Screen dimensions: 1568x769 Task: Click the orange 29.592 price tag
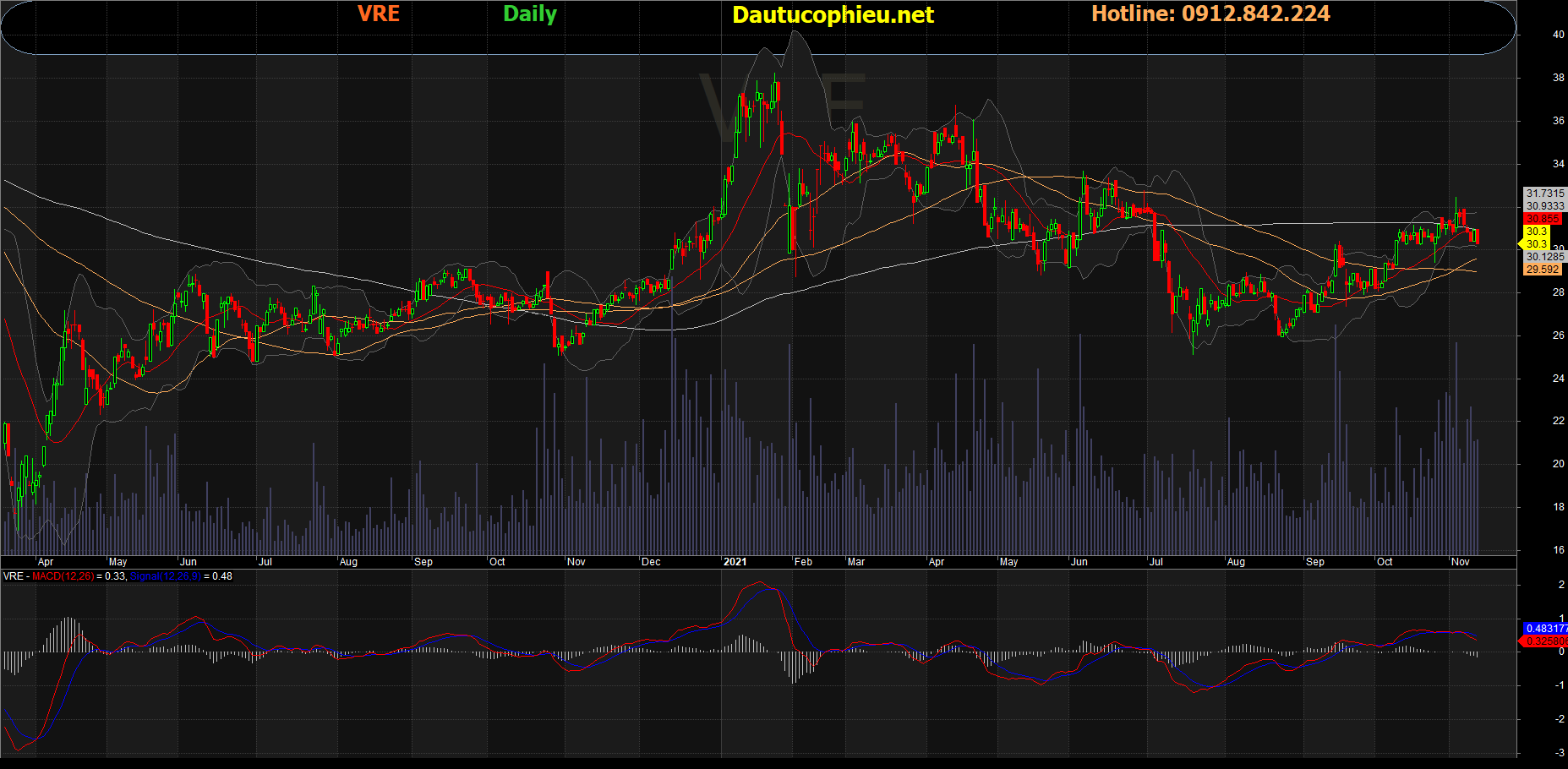(1543, 270)
